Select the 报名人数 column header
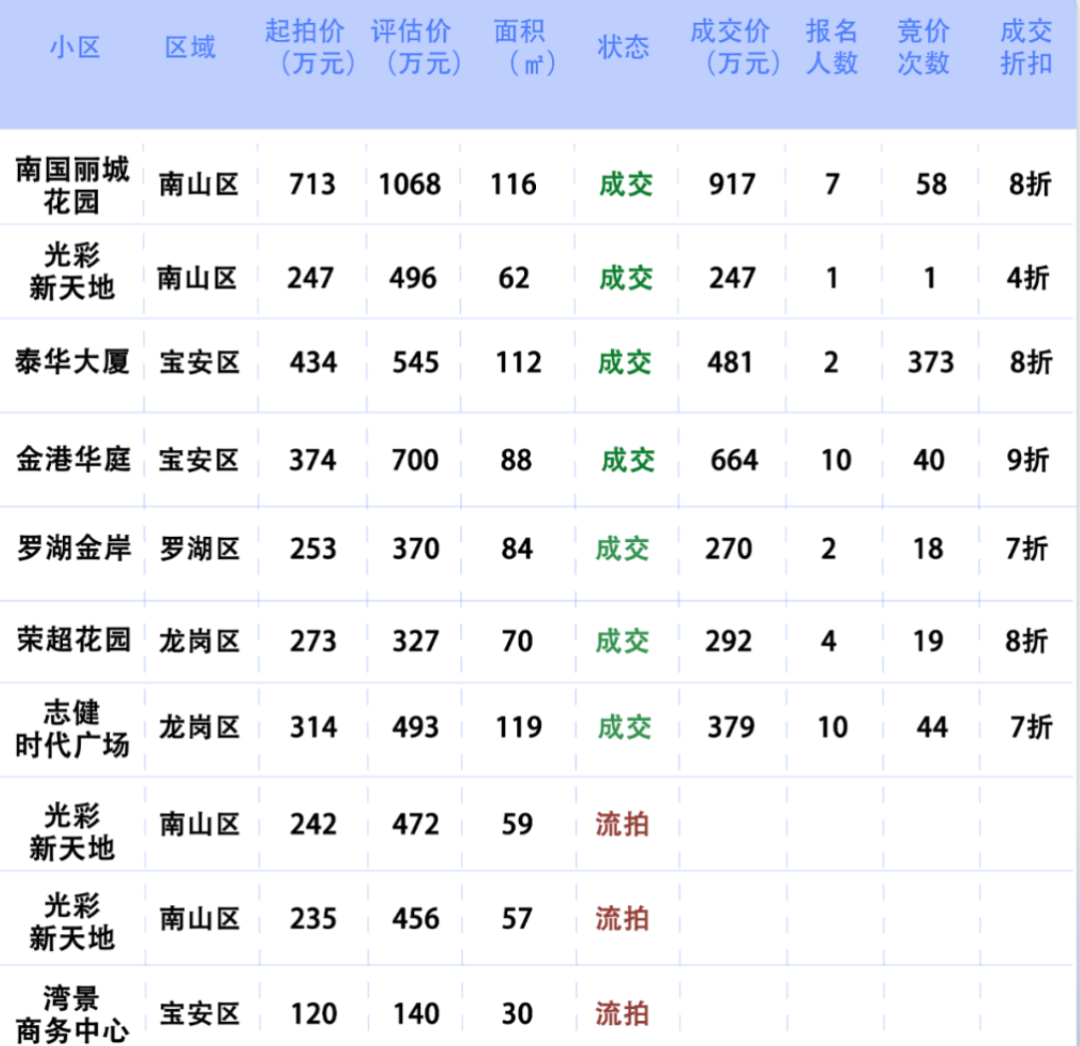Viewport: 1080px width, 1046px height. (x=832, y=47)
